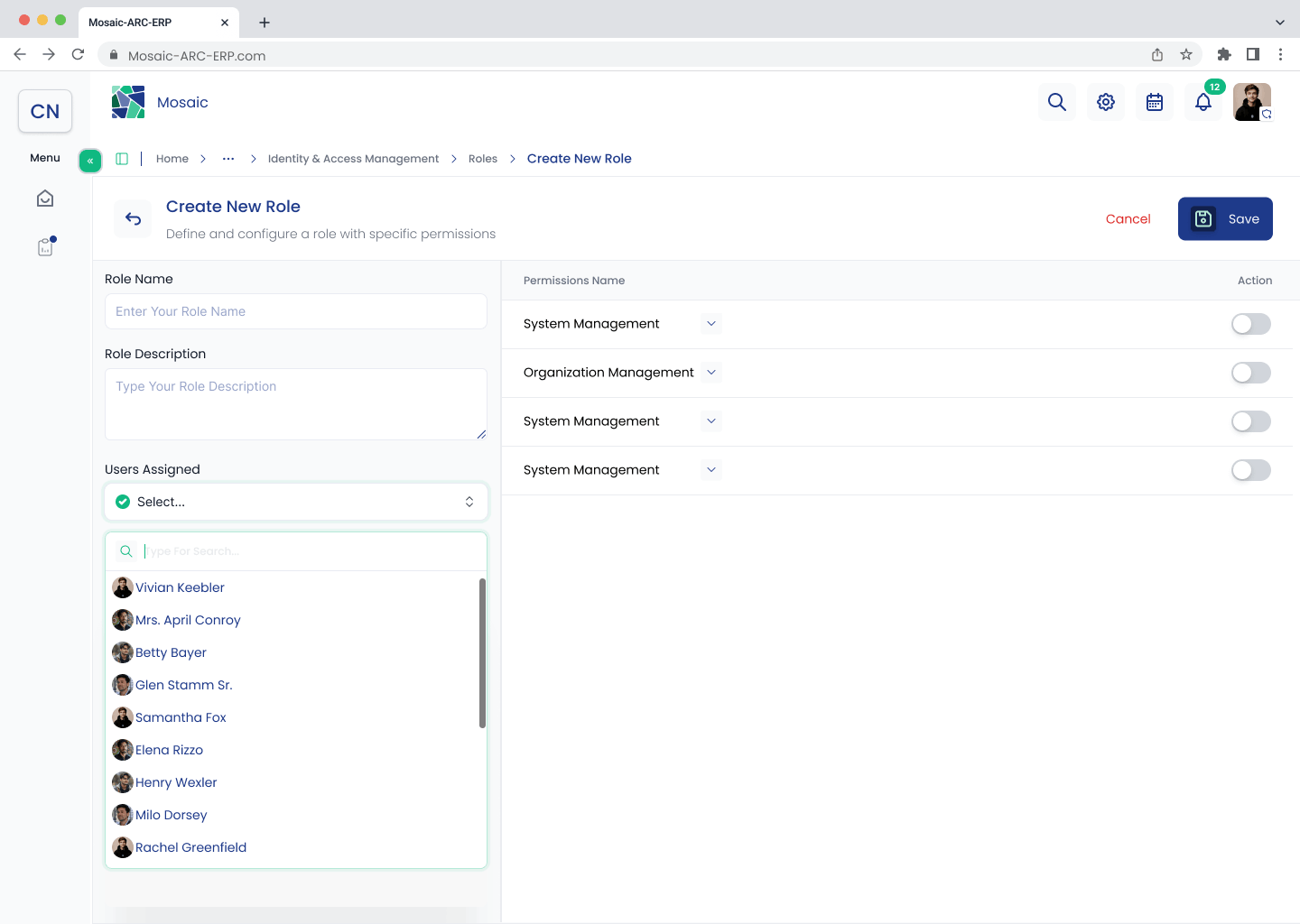The image size is (1300, 924).
Task: Click the Save button
Action: point(1225,218)
